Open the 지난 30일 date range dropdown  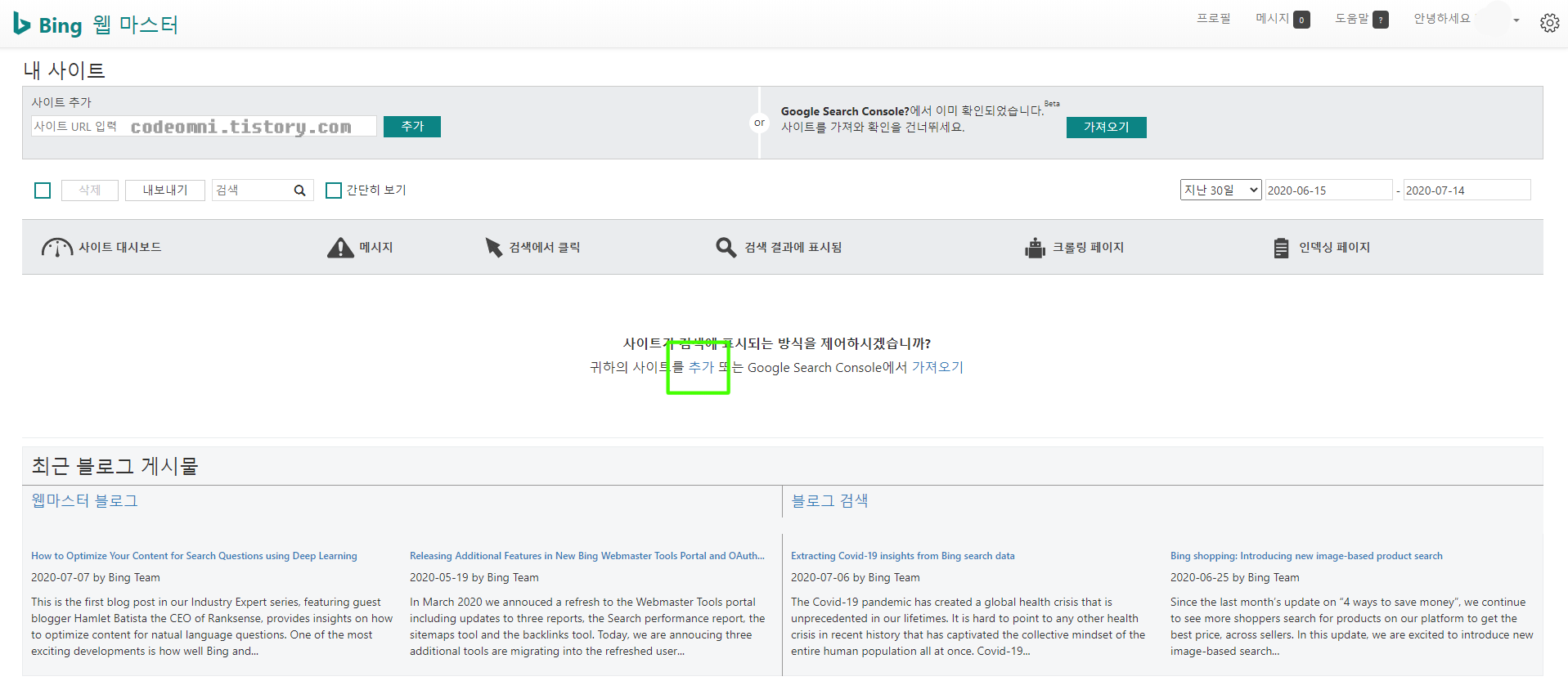tap(1220, 190)
